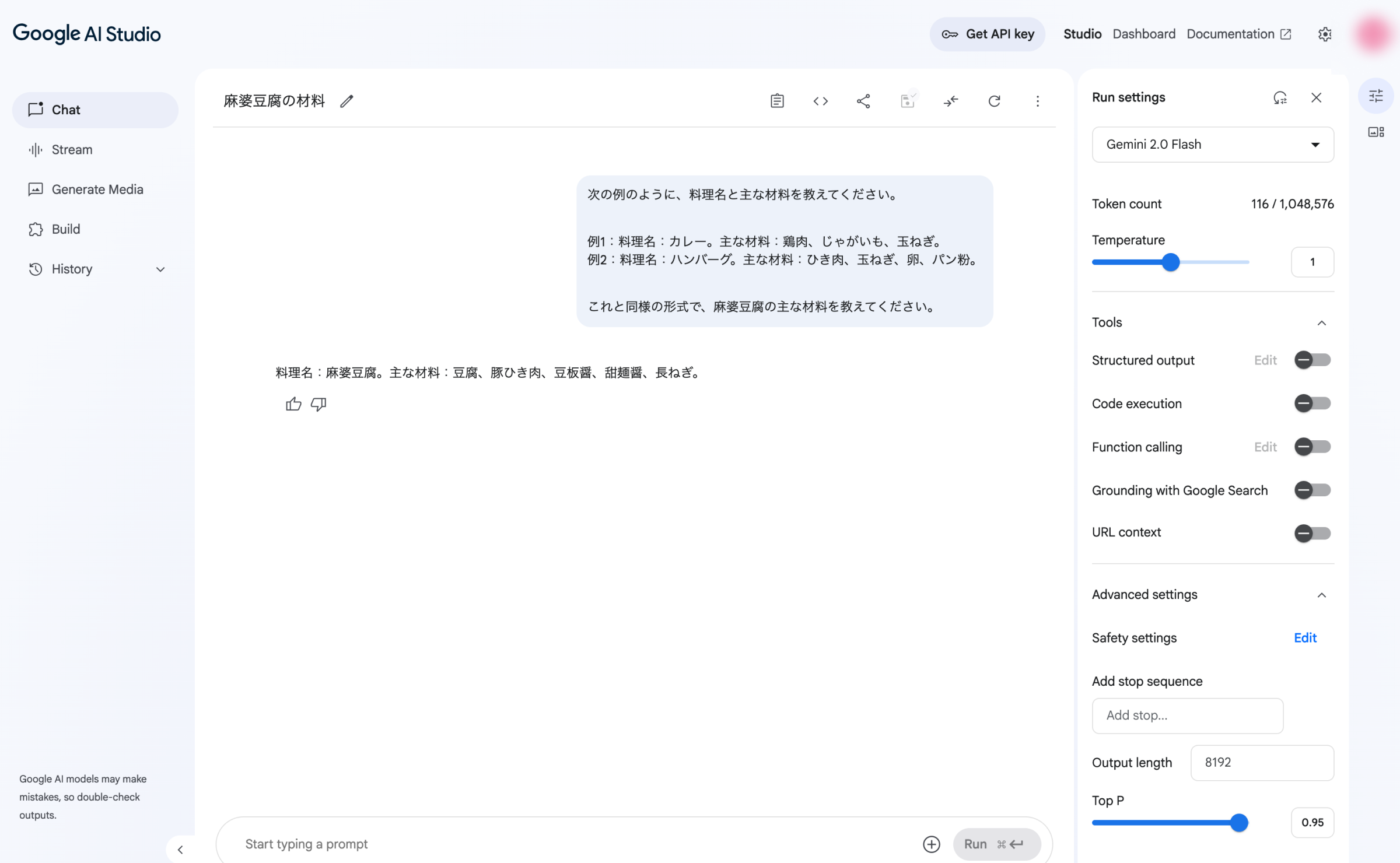
Task: Click the run settings tune icon
Action: pyautogui.click(x=1375, y=96)
